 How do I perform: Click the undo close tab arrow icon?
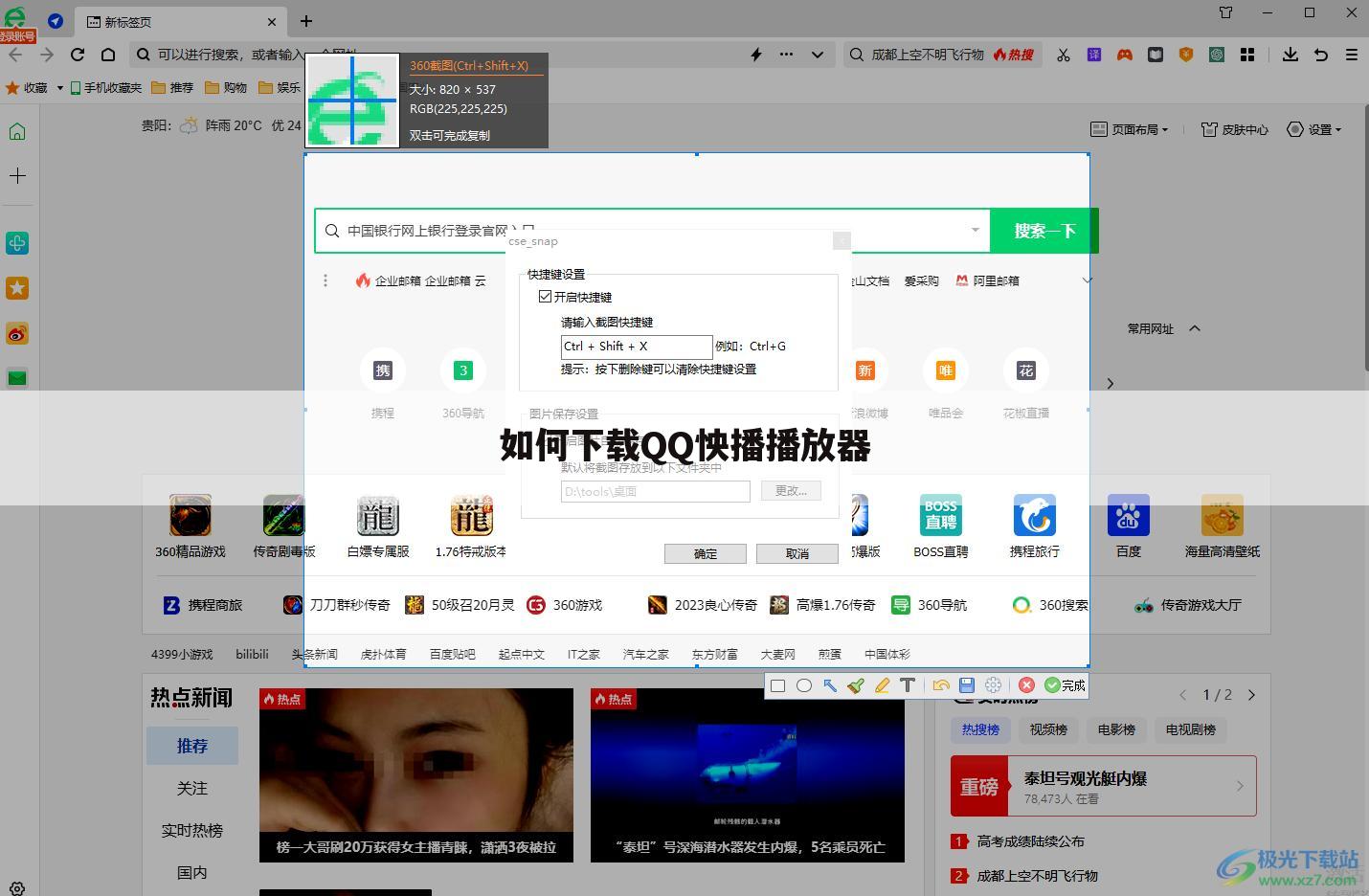(x=1321, y=55)
